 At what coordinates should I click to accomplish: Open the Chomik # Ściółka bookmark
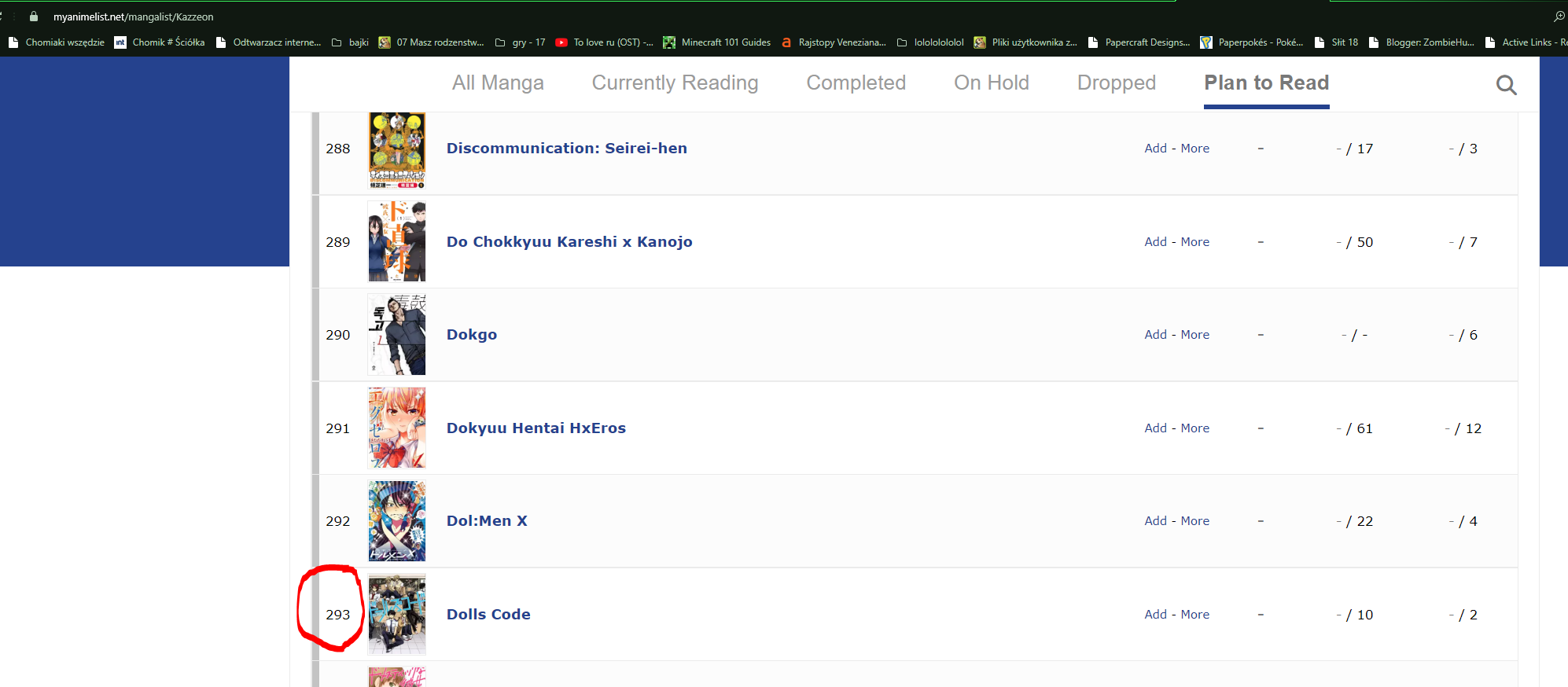pos(160,42)
